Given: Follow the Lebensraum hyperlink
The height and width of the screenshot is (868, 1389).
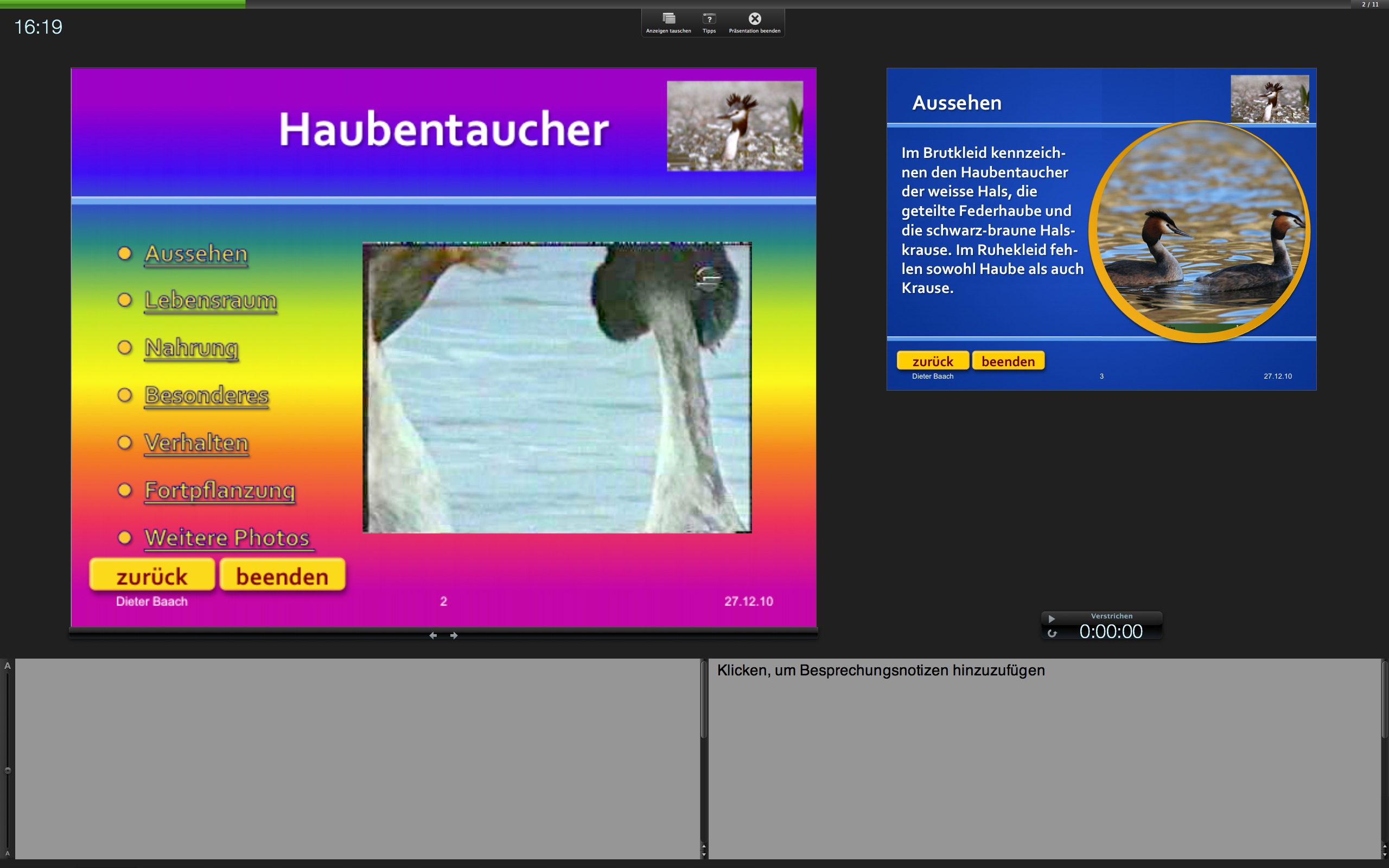Looking at the screenshot, I should [210, 301].
